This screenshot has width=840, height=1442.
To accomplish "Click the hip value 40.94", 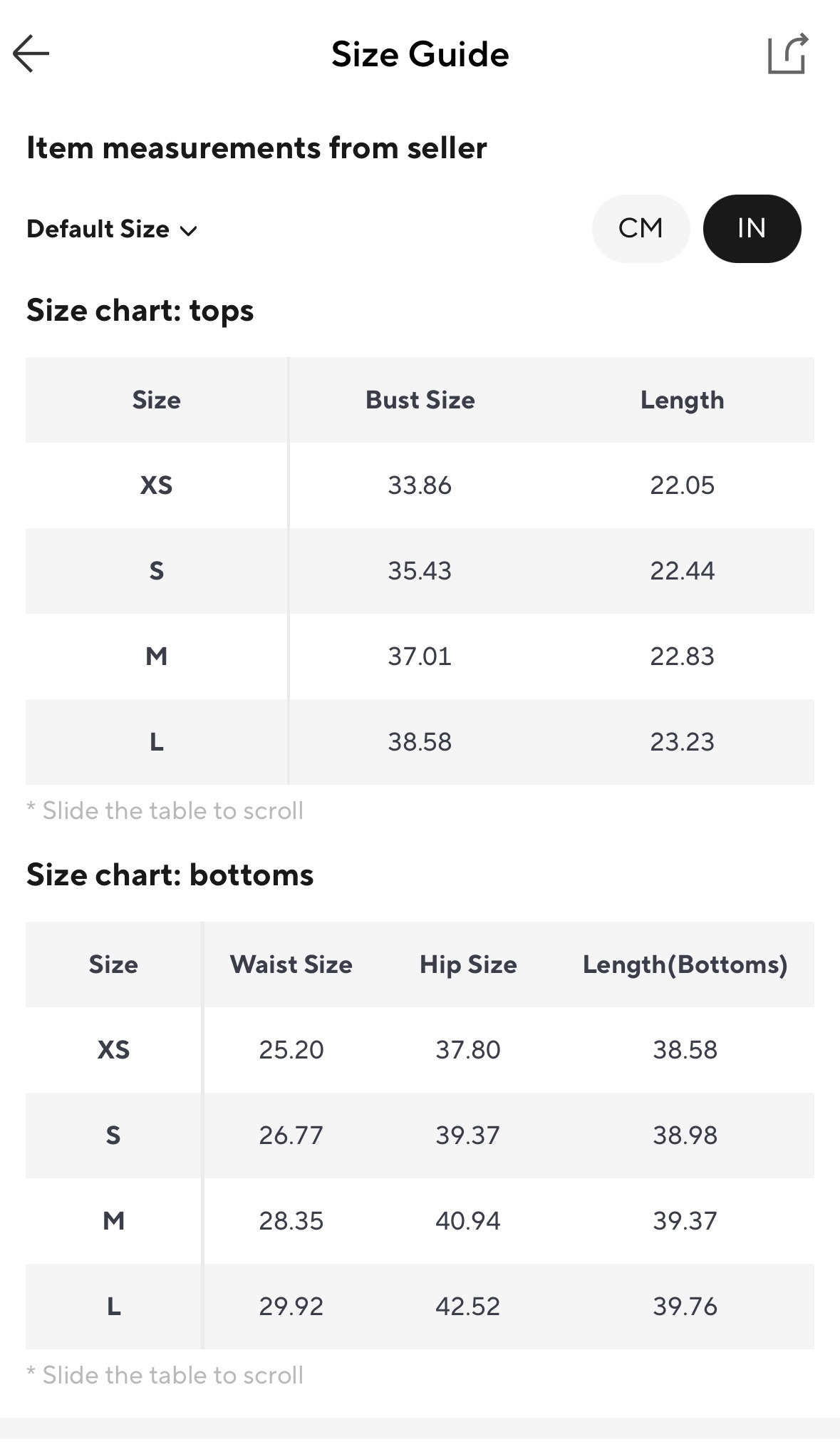I will (468, 1221).
